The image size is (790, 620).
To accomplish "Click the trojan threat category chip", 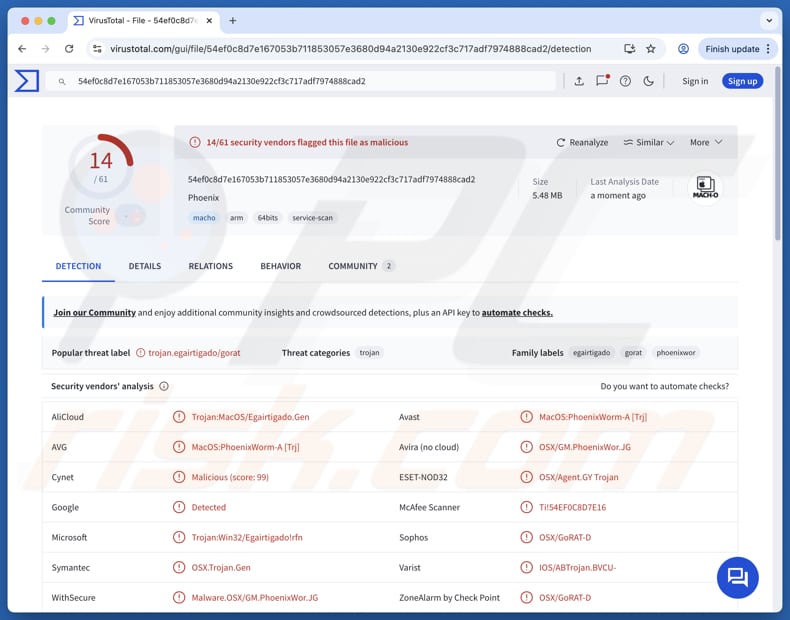I will (x=369, y=353).
